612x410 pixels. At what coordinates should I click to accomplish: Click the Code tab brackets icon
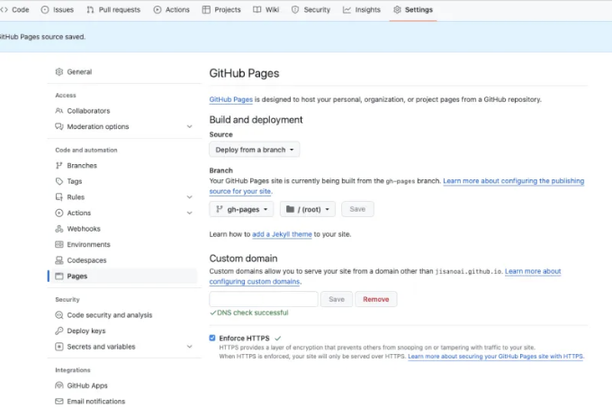[4, 10]
